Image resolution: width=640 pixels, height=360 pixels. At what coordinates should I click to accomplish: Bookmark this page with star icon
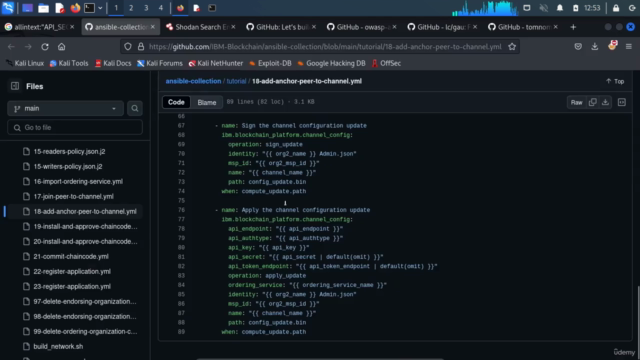[x=512, y=47]
